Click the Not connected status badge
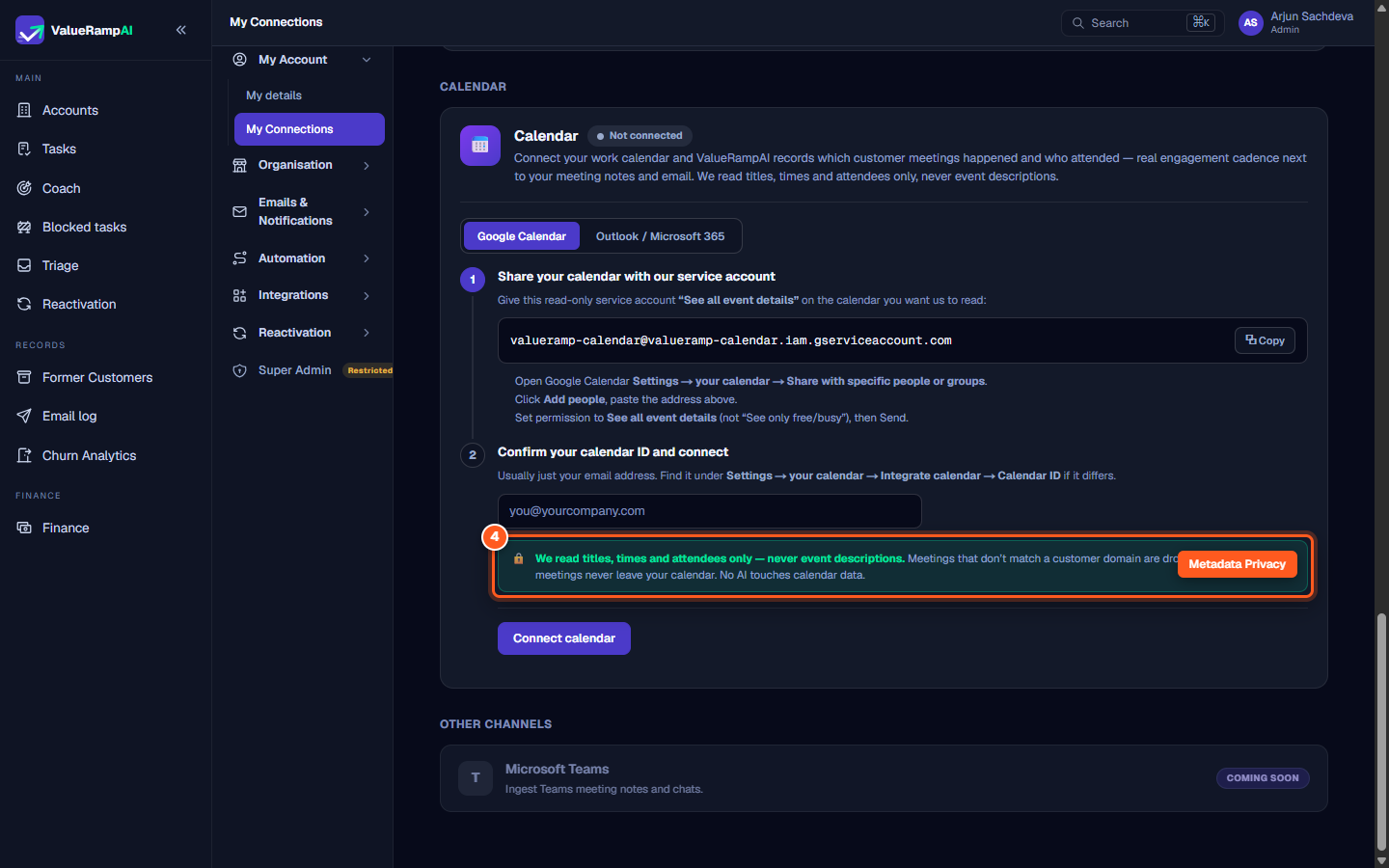This screenshot has width=1389, height=868. click(640, 136)
